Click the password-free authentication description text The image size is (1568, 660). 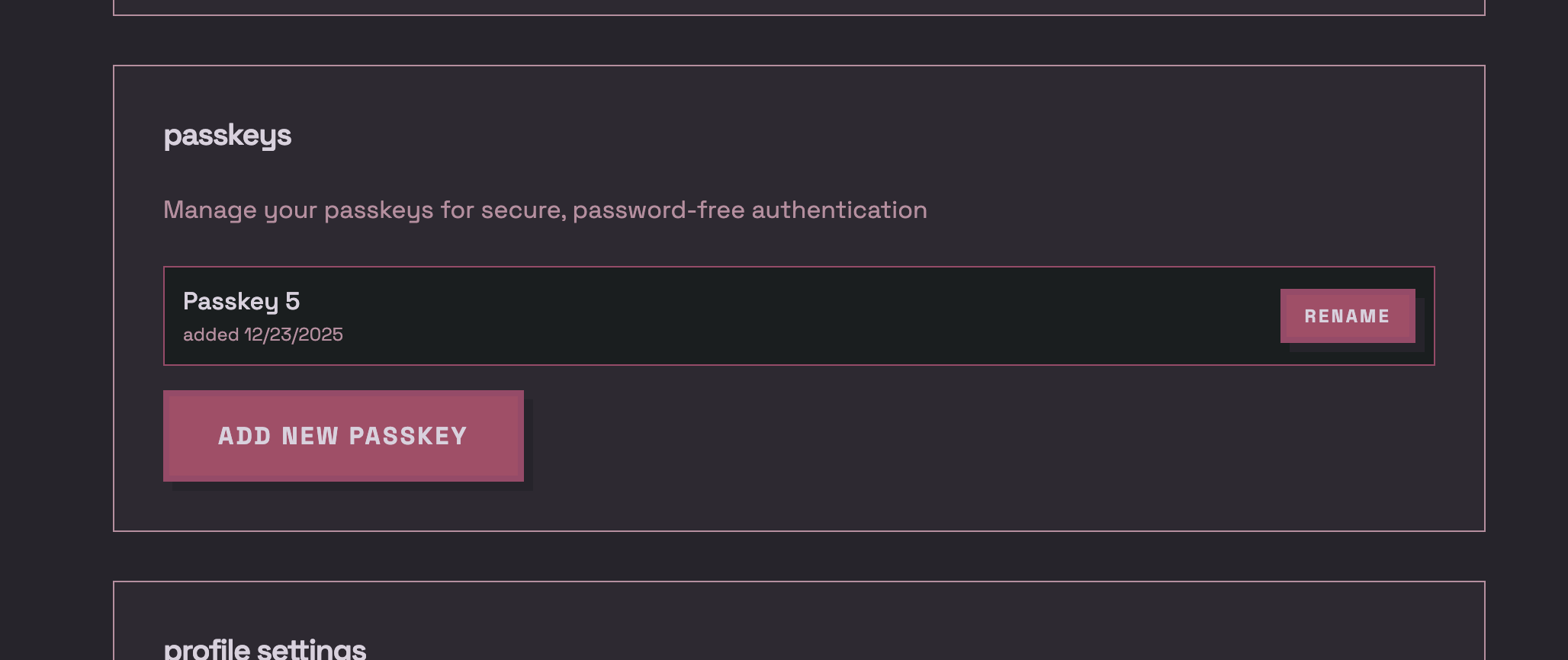[545, 210]
